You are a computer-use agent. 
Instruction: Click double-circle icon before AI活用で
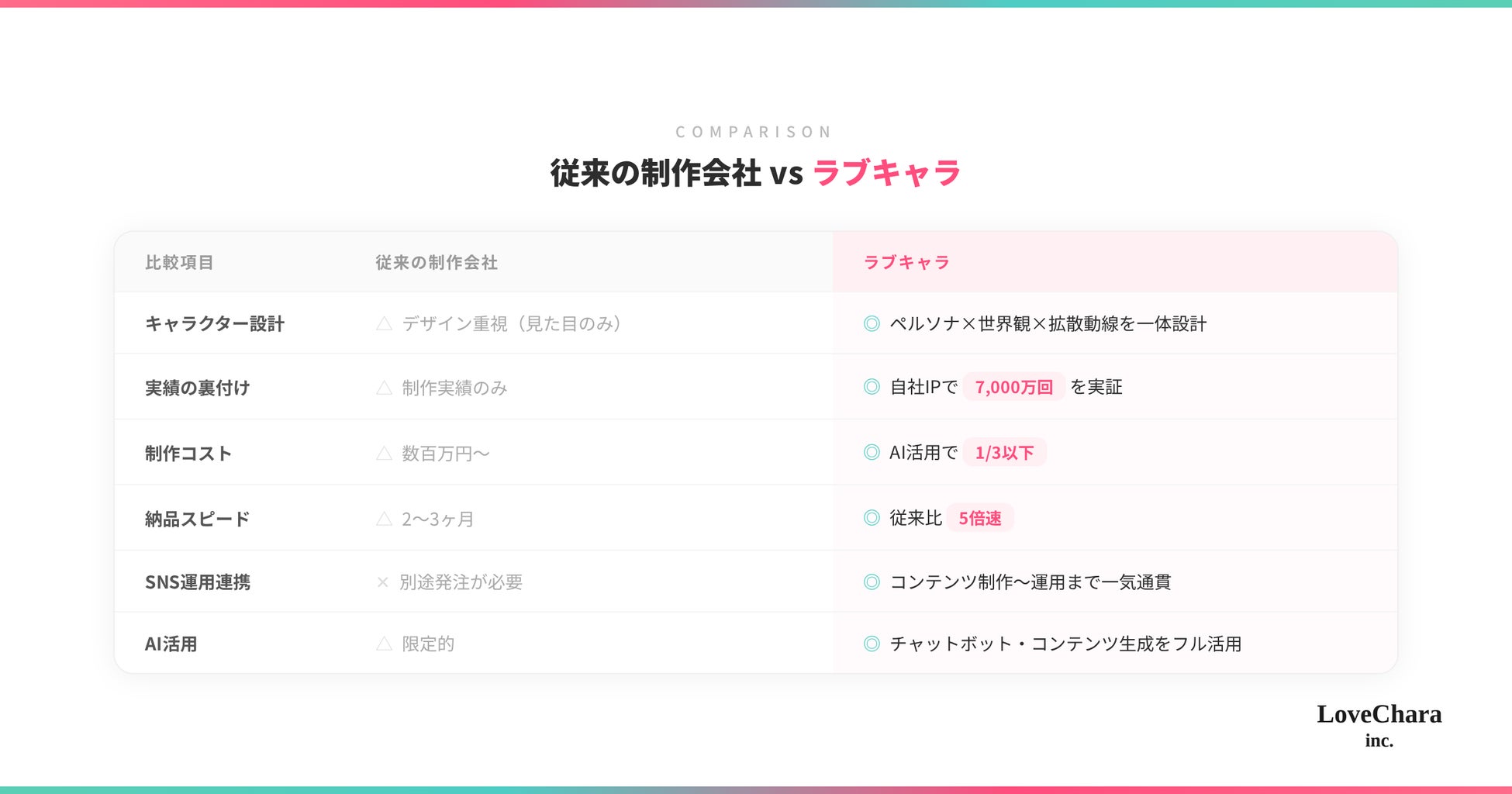coord(872,452)
